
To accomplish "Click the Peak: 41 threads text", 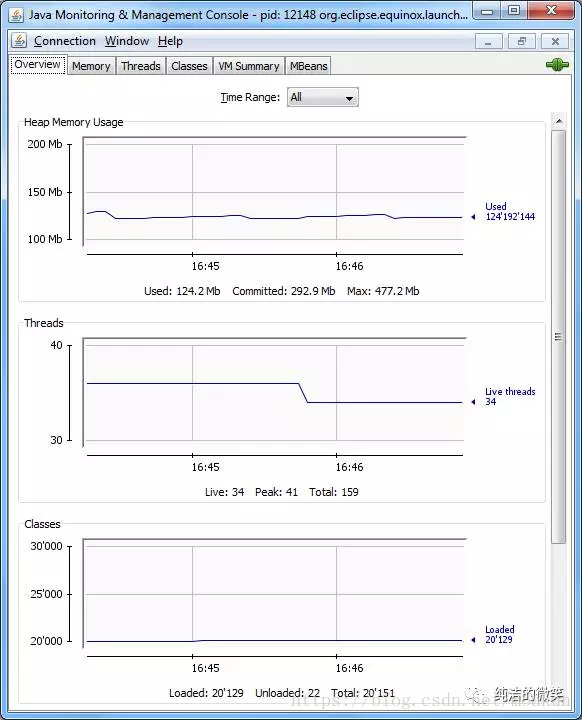I will coord(277,492).
